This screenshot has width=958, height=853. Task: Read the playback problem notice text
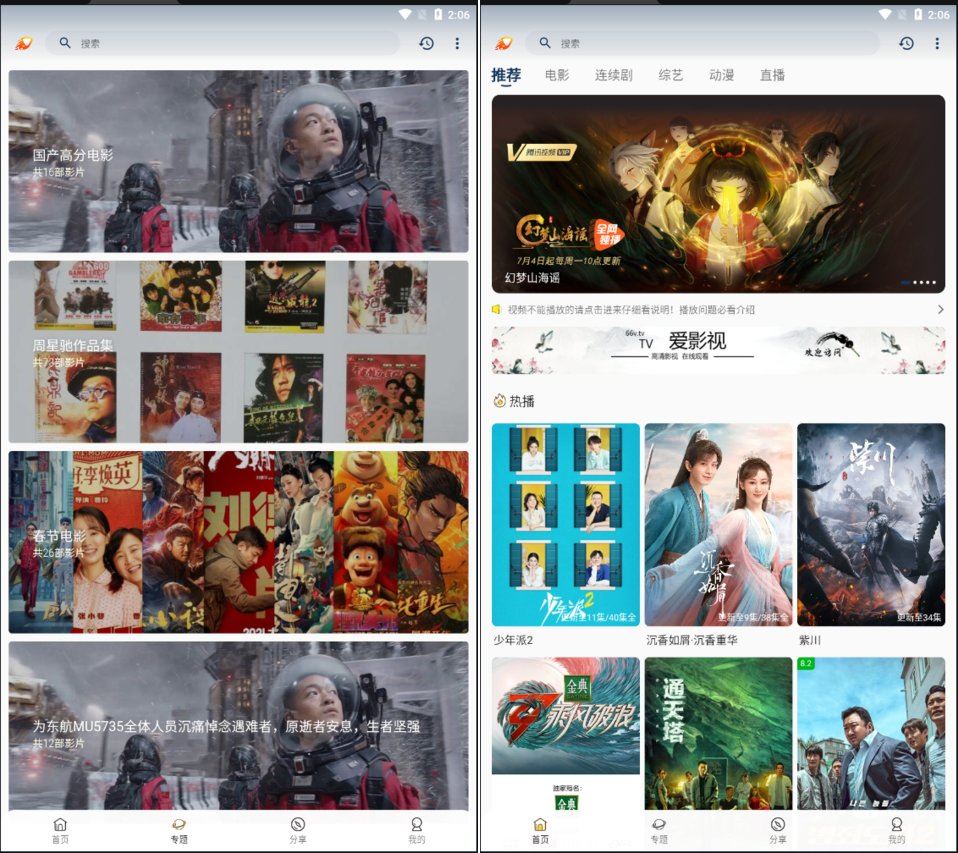(631, 310)
